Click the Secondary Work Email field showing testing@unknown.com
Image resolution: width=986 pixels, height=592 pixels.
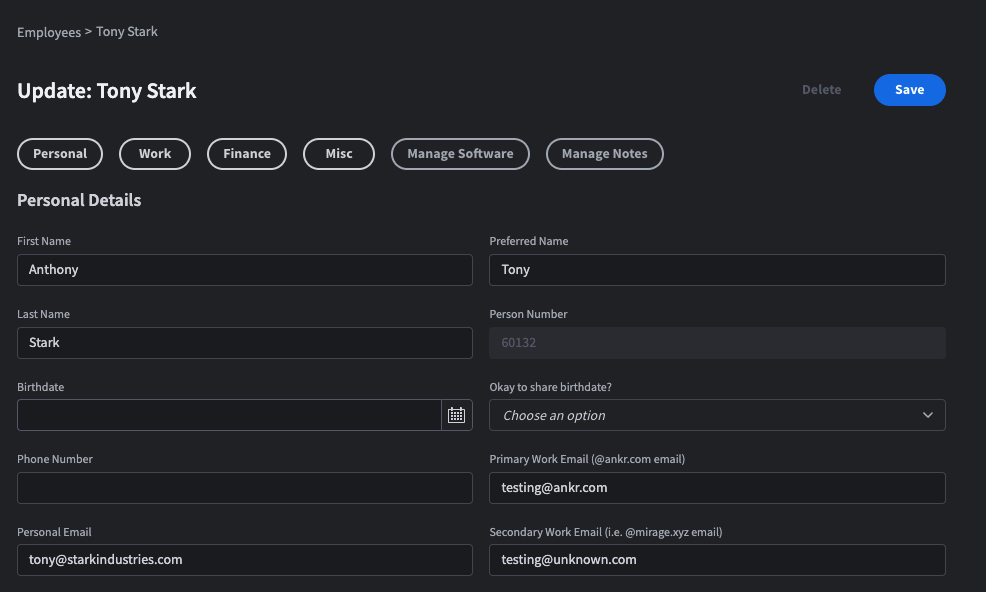716,559
